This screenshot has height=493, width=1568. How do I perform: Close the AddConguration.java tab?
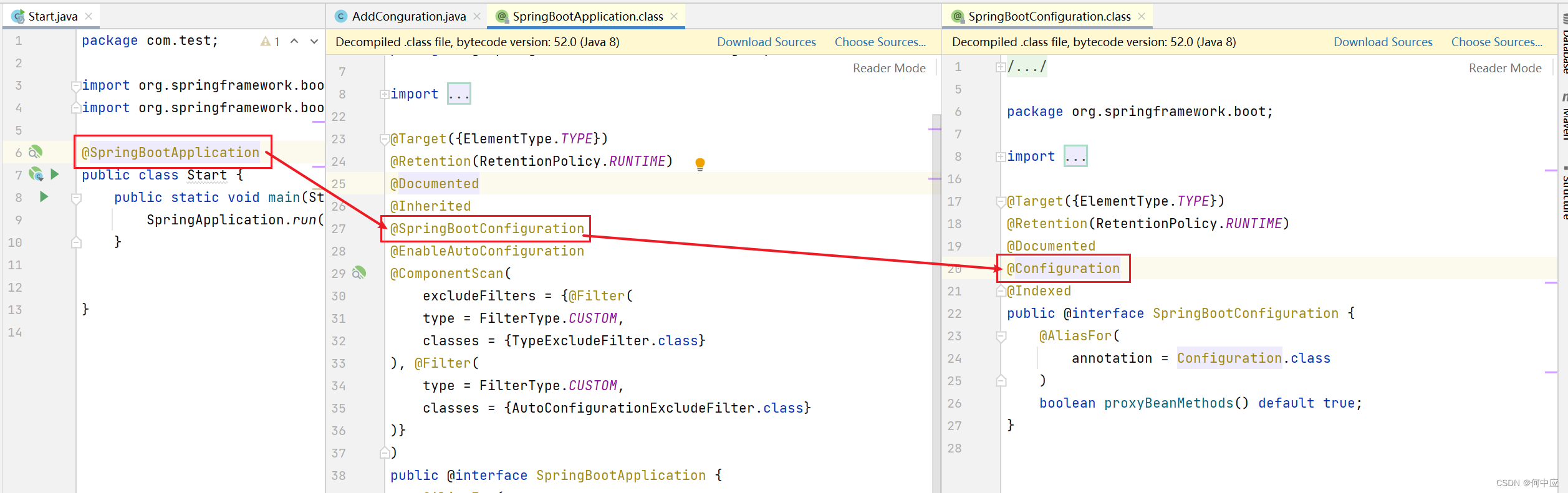point(477,16)
